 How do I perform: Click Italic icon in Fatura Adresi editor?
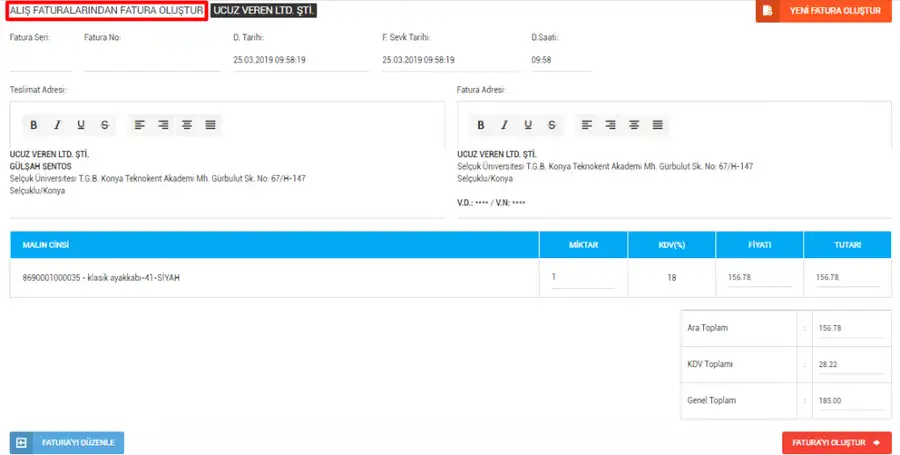[505, 125]
